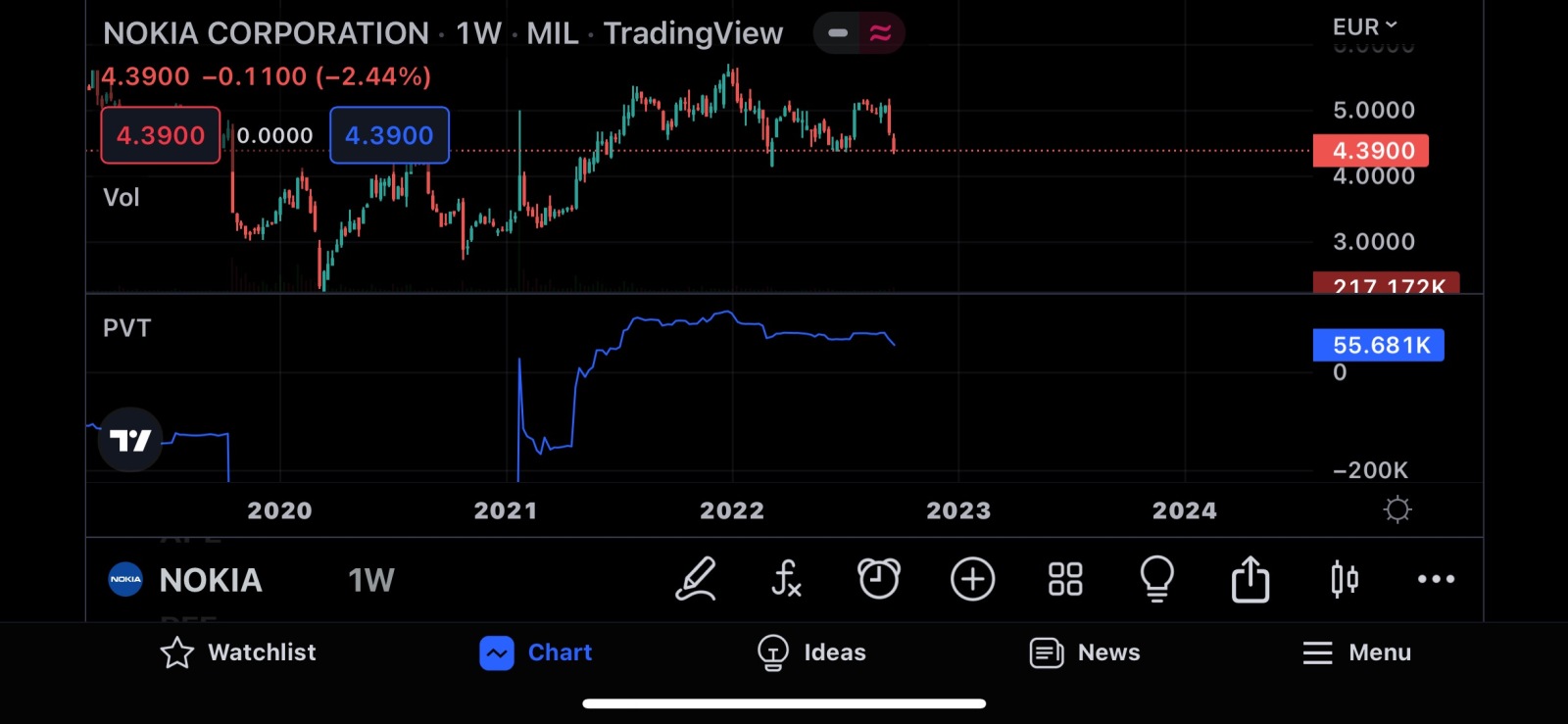Share the chart via the share icon
1568x724 pixels.
tap(1250, 579)
